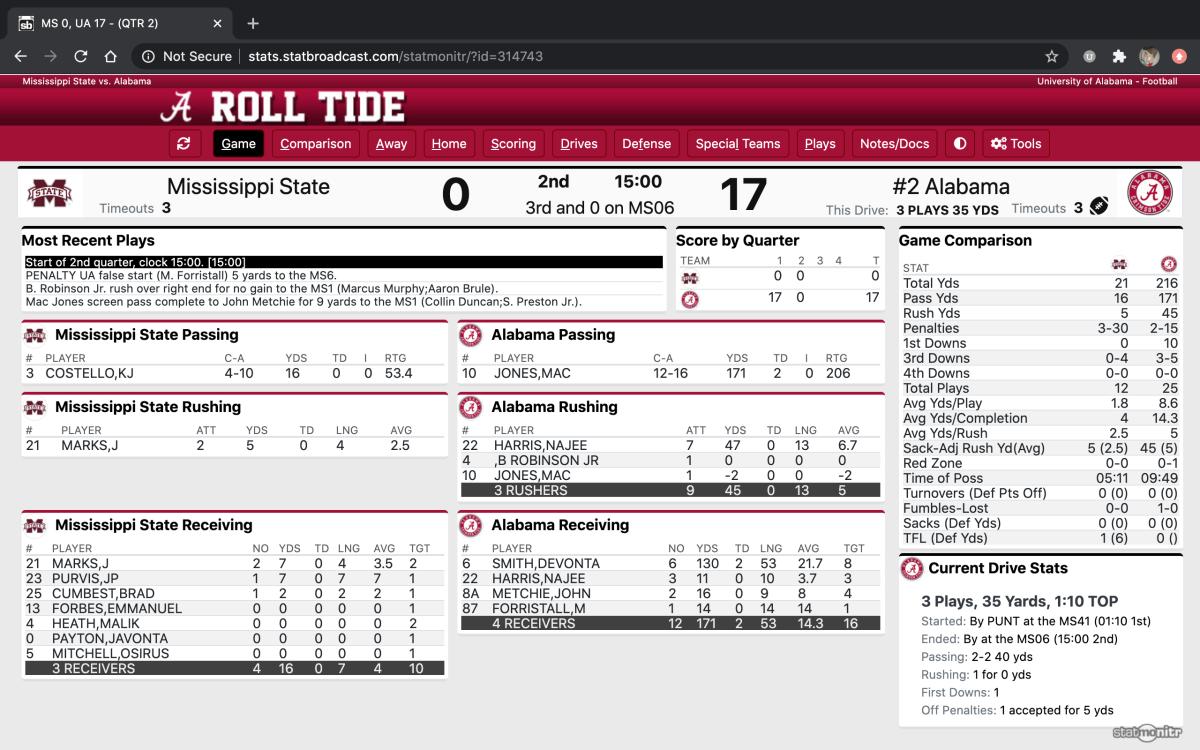Select the 'PENALTY UA false start' play line
The width and height of the screenshot is (1200, 750).
pos(343,275)
